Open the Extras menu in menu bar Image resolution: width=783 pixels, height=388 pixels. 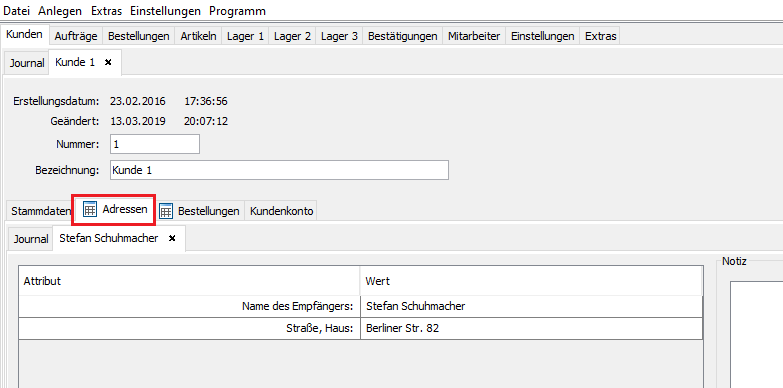(107, 10)
